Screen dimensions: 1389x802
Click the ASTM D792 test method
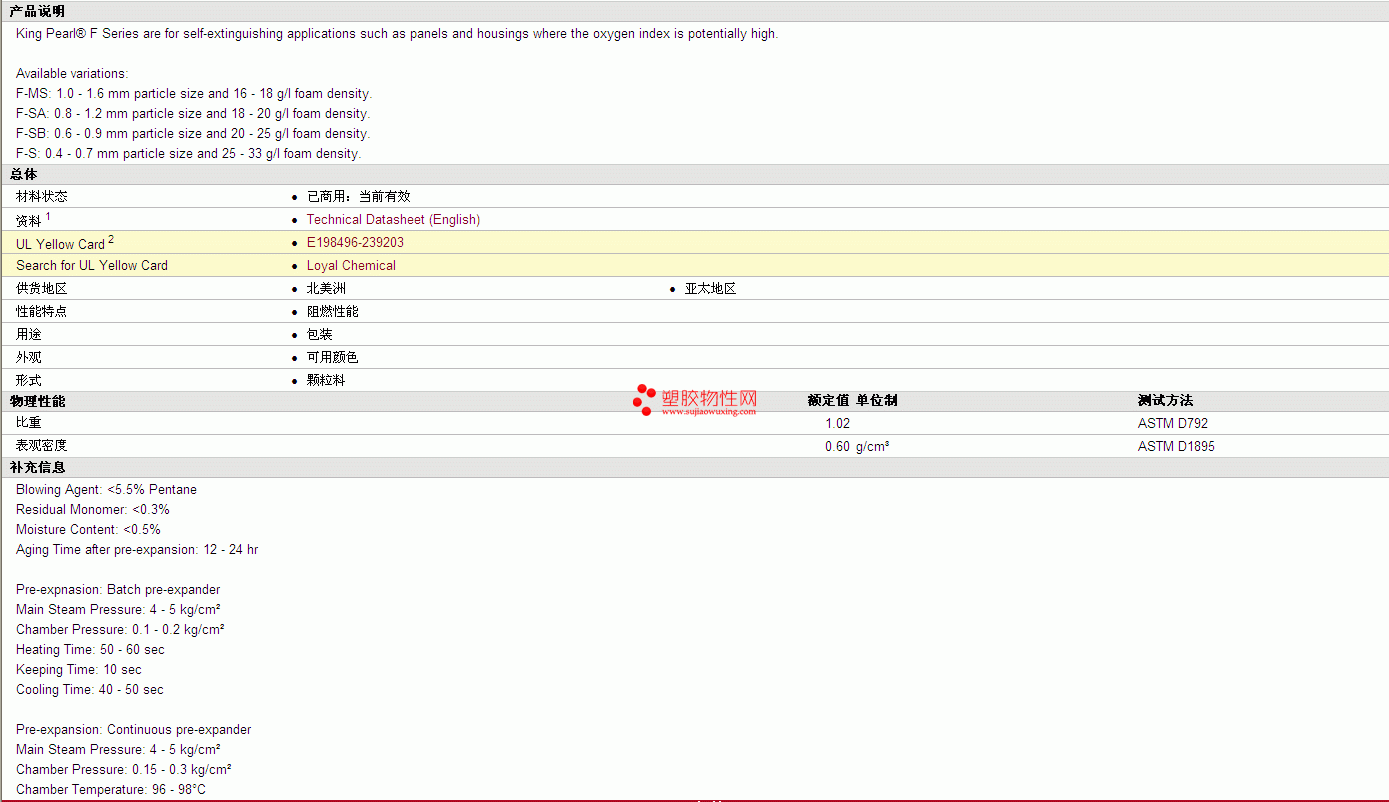1173,423
